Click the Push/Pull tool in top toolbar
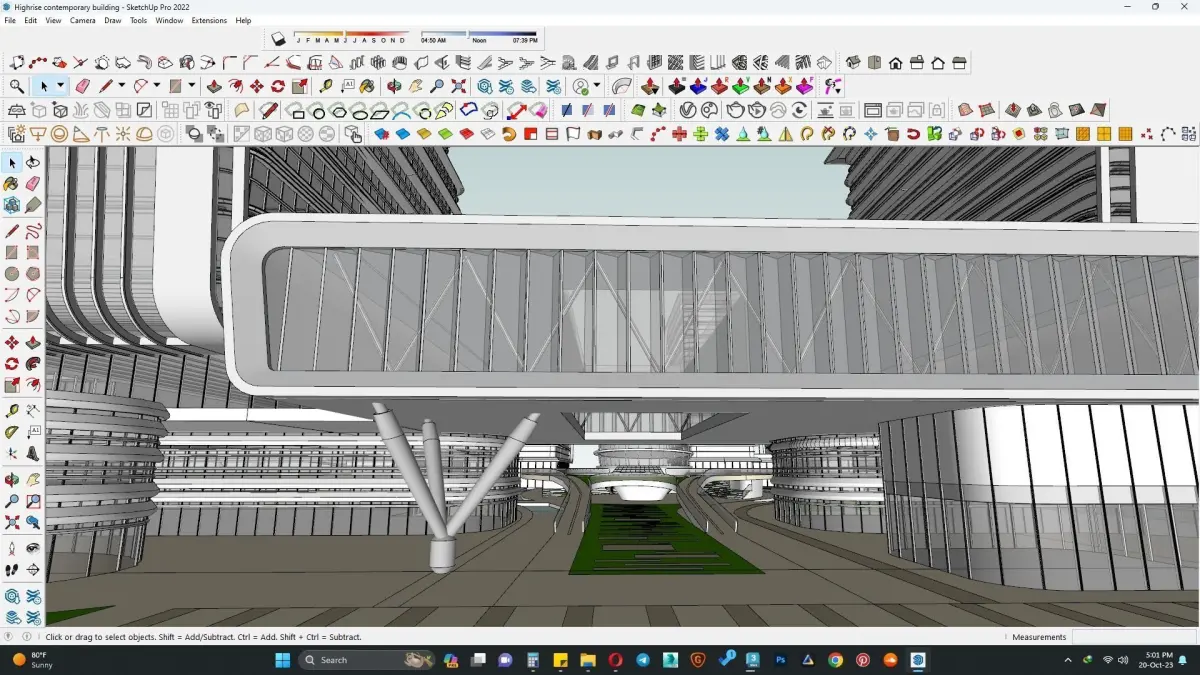This screenshot has width=1200, height=675. coord(214,87)
